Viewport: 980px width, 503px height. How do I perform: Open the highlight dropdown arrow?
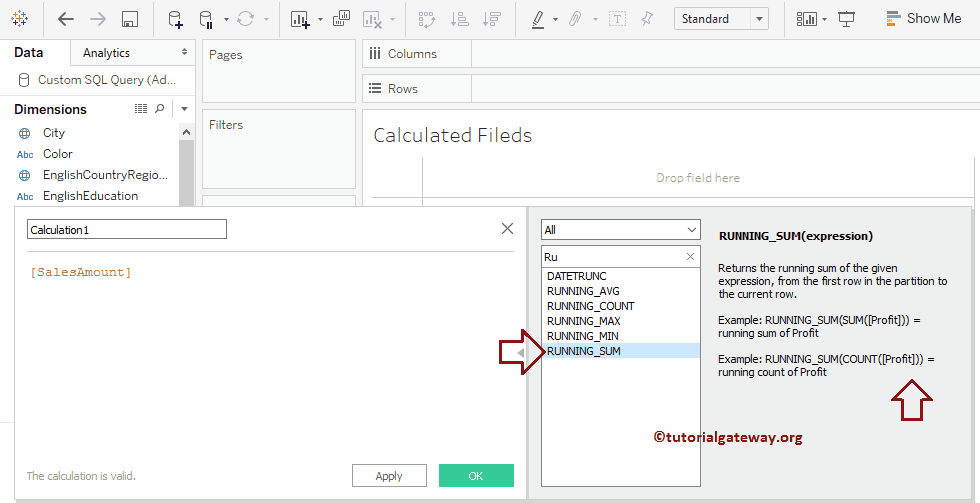(556, 19)
